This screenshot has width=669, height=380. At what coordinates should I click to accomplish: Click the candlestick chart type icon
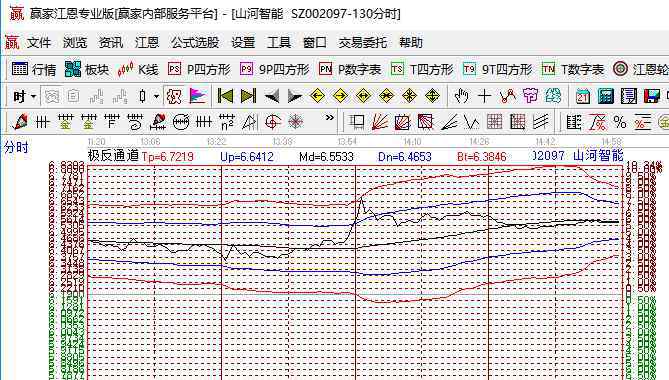click(143, 97)
